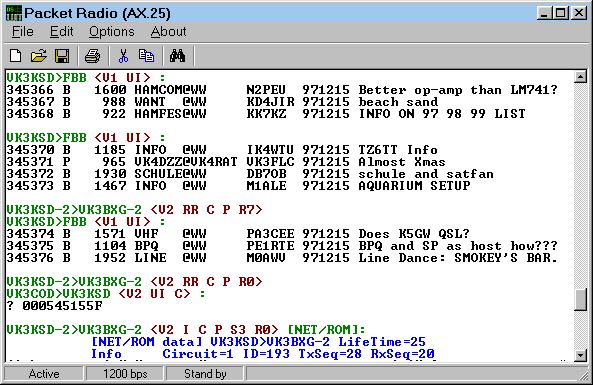Select the Line Dance: SMOKEY'S BAR line
The height and width of the screenshot is (385, 593).
point(282,258)
